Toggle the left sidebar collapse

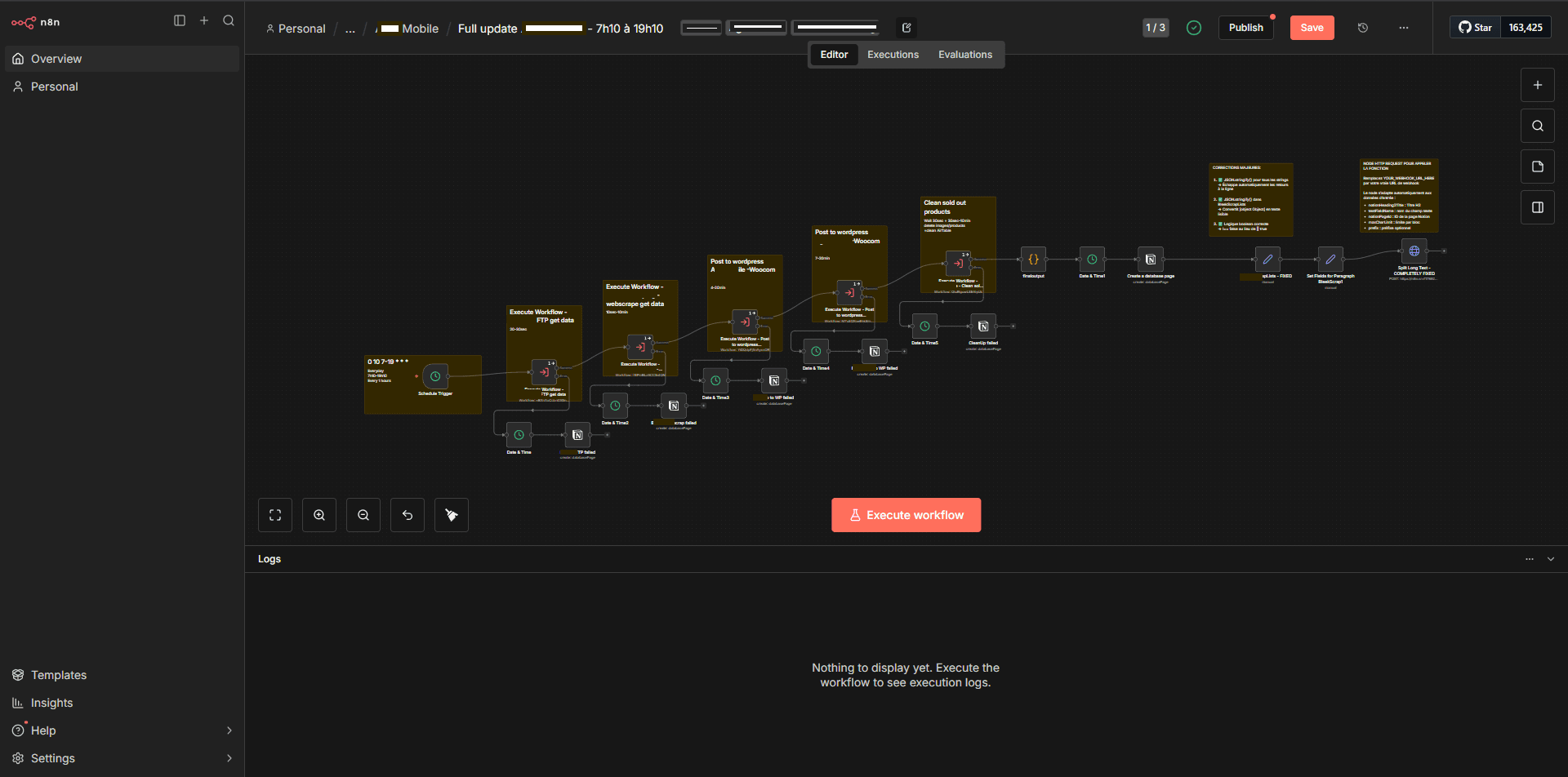(180, 20)
